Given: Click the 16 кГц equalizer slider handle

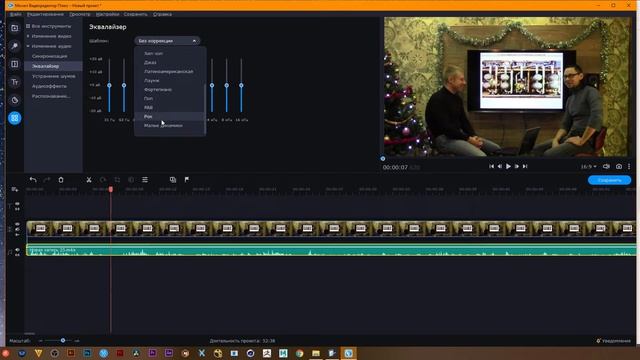Looking at the screenshot, I should pos(241,85).
